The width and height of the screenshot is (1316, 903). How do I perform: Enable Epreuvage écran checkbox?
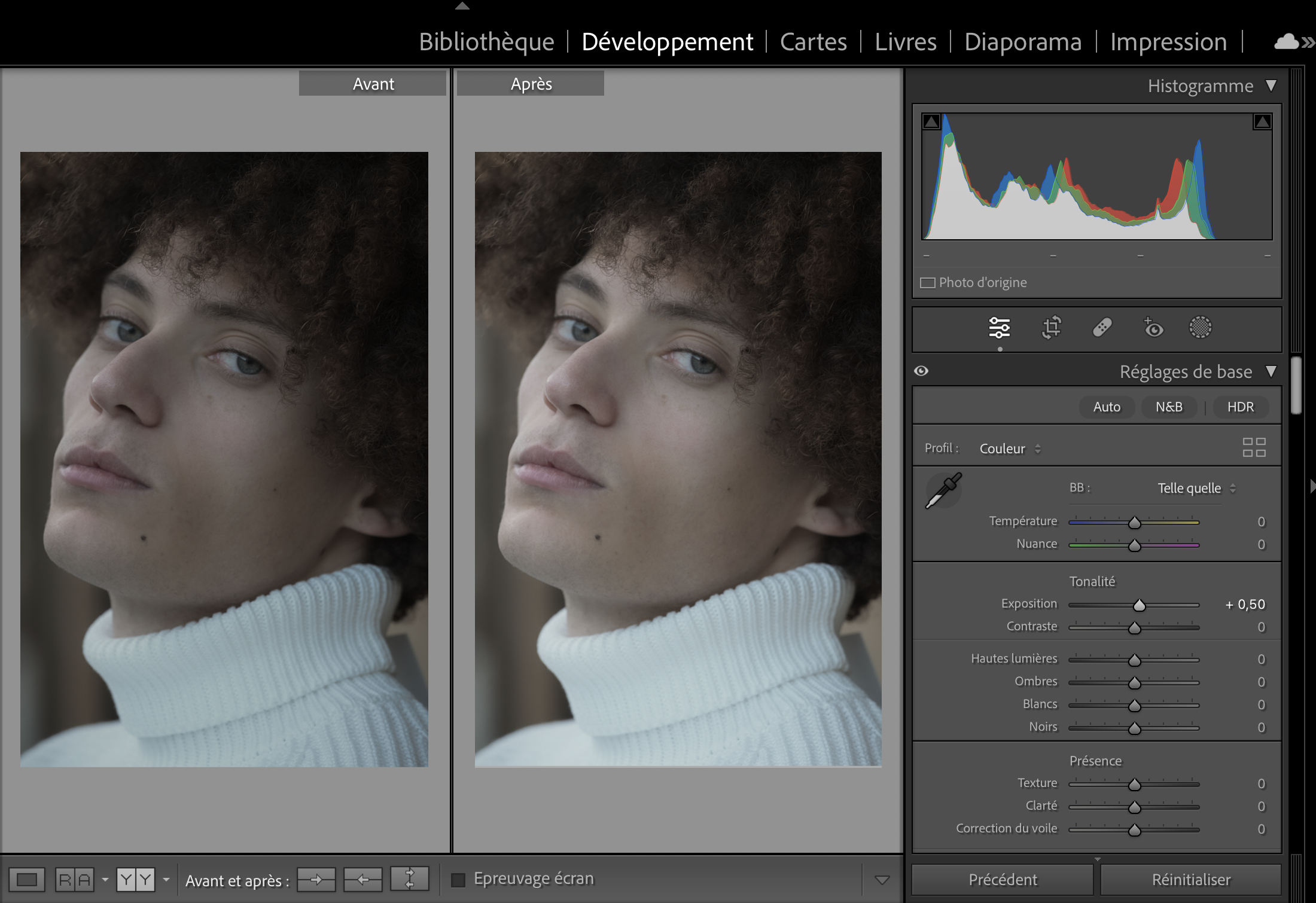pos(458,880)
